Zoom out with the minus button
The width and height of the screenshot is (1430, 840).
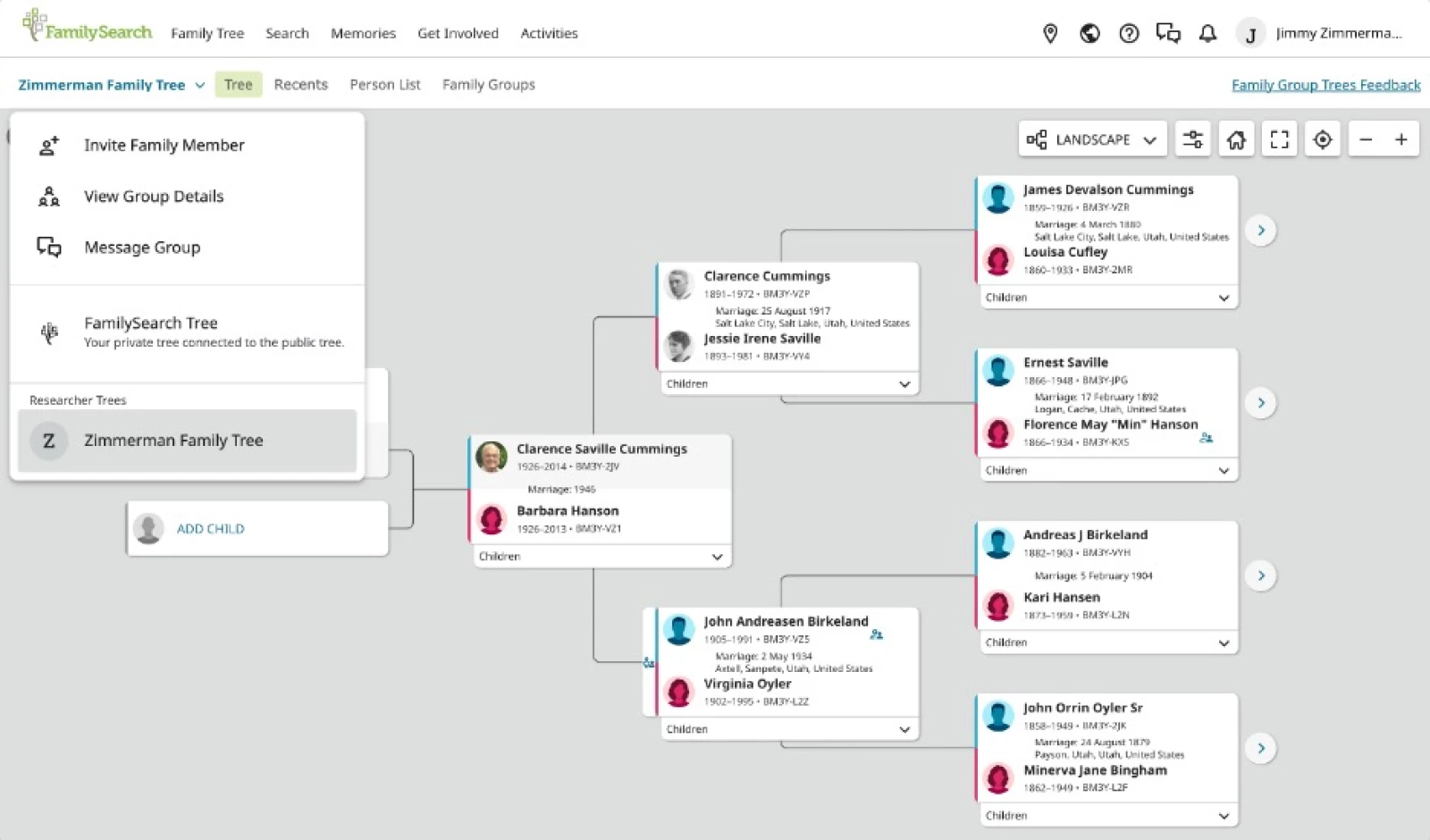1366,139
